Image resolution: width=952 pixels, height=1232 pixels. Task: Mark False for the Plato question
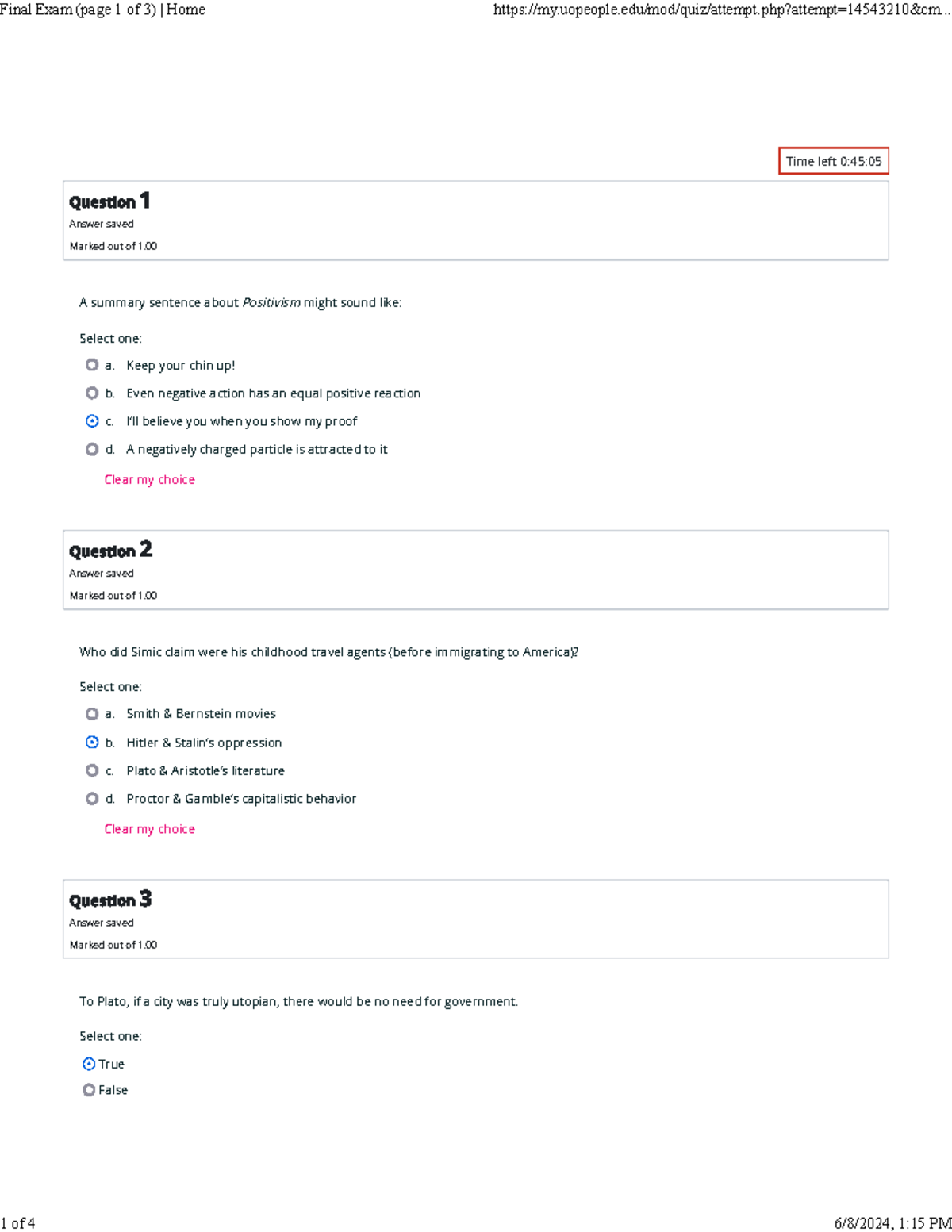[x=89, y=1090]
